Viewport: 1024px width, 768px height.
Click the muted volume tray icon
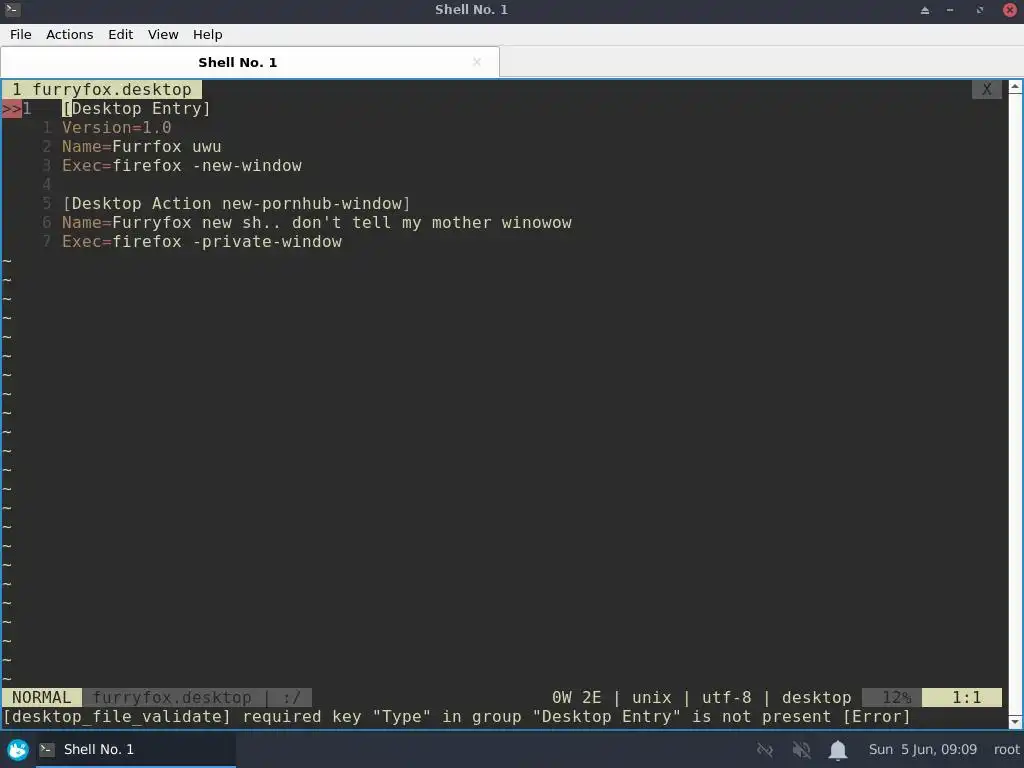pos(801,750)
